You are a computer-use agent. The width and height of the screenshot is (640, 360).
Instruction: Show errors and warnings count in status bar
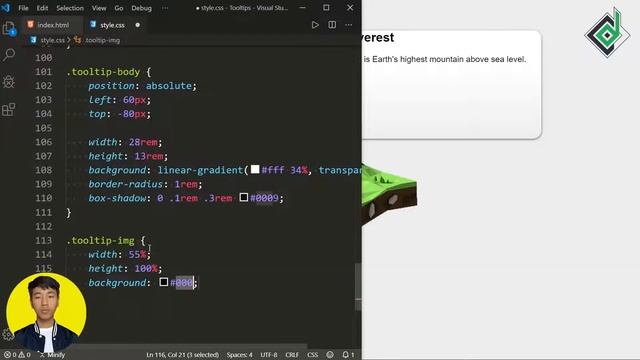(17, 355)
